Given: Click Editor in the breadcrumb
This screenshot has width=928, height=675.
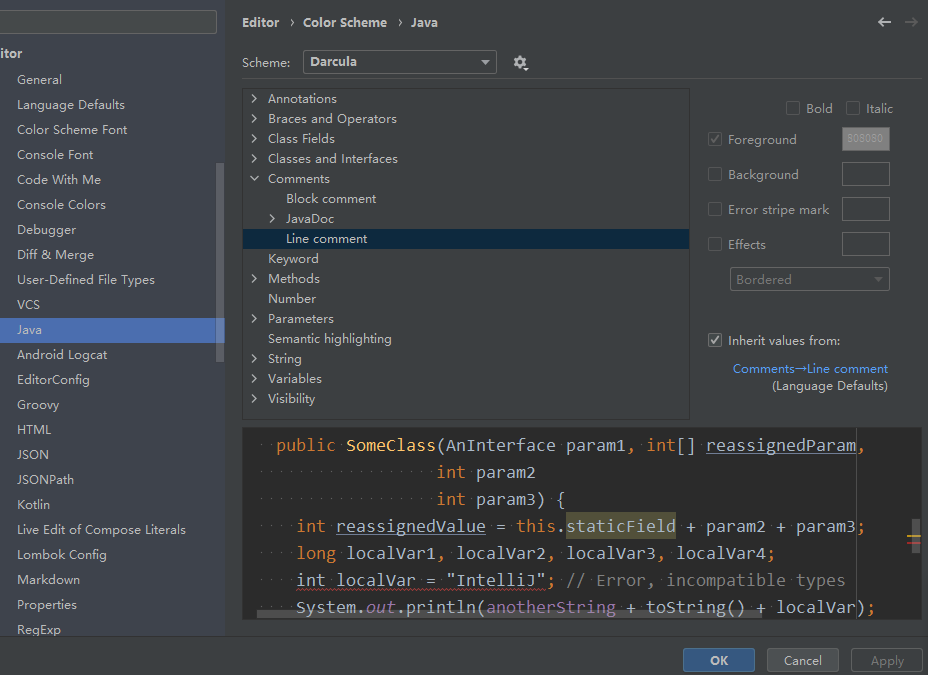Looking at the screenshot, I should tap(260, 22).
